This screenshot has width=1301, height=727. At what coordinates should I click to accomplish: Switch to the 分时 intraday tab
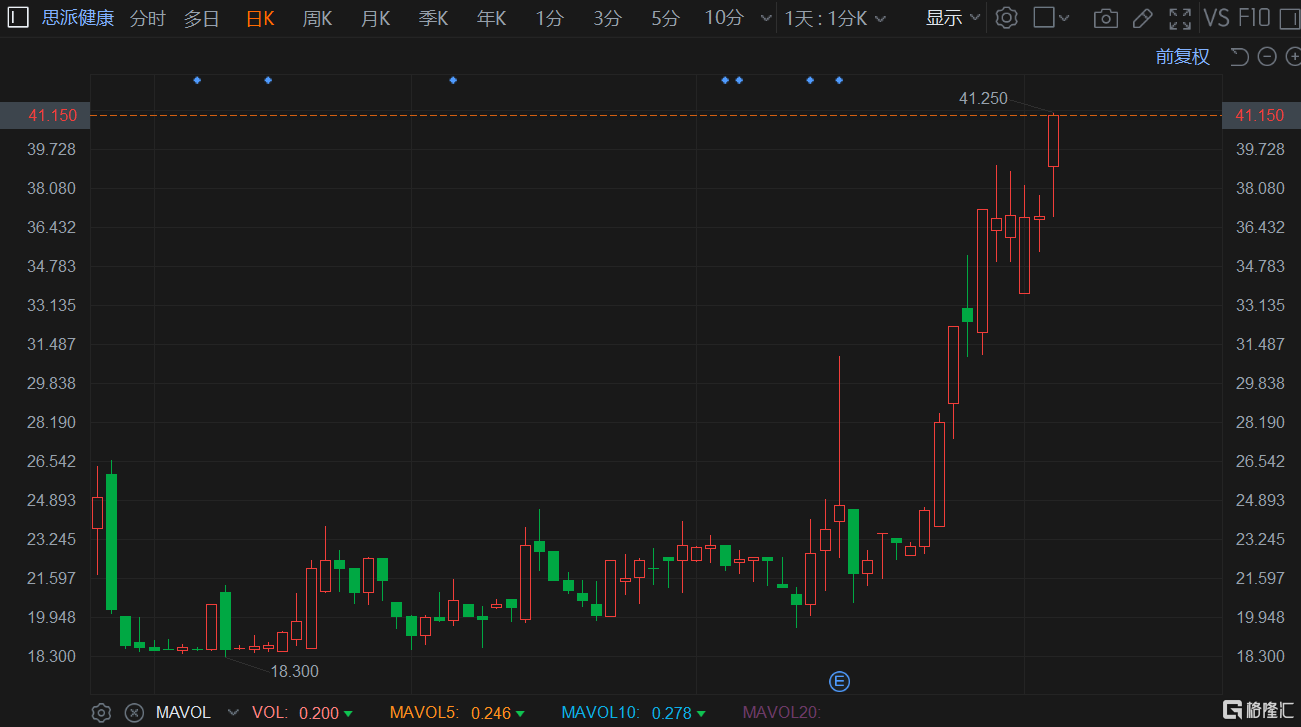click(146, 17)
